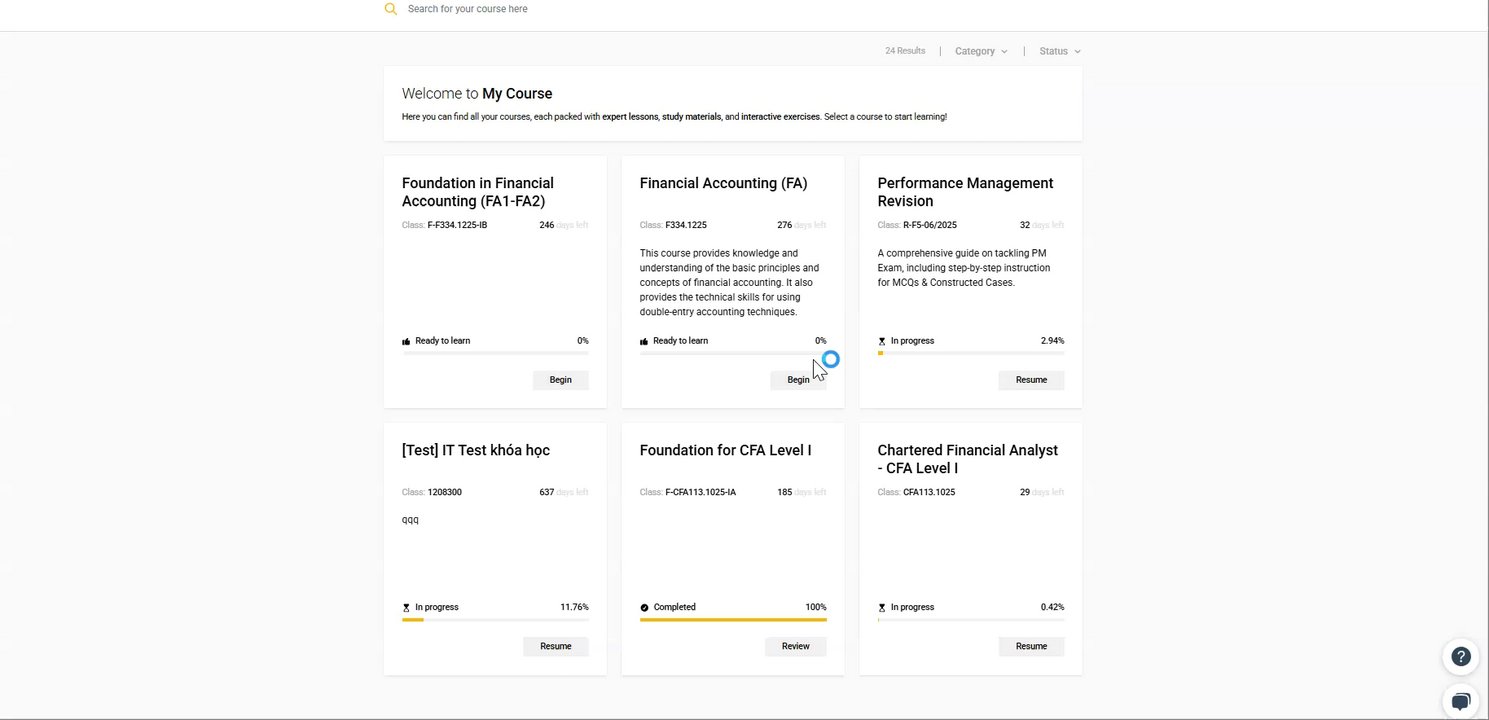The height and width of the screenshot is (720, 1489).
Task: Click the search magnifier icon
Action: [391, 9]
